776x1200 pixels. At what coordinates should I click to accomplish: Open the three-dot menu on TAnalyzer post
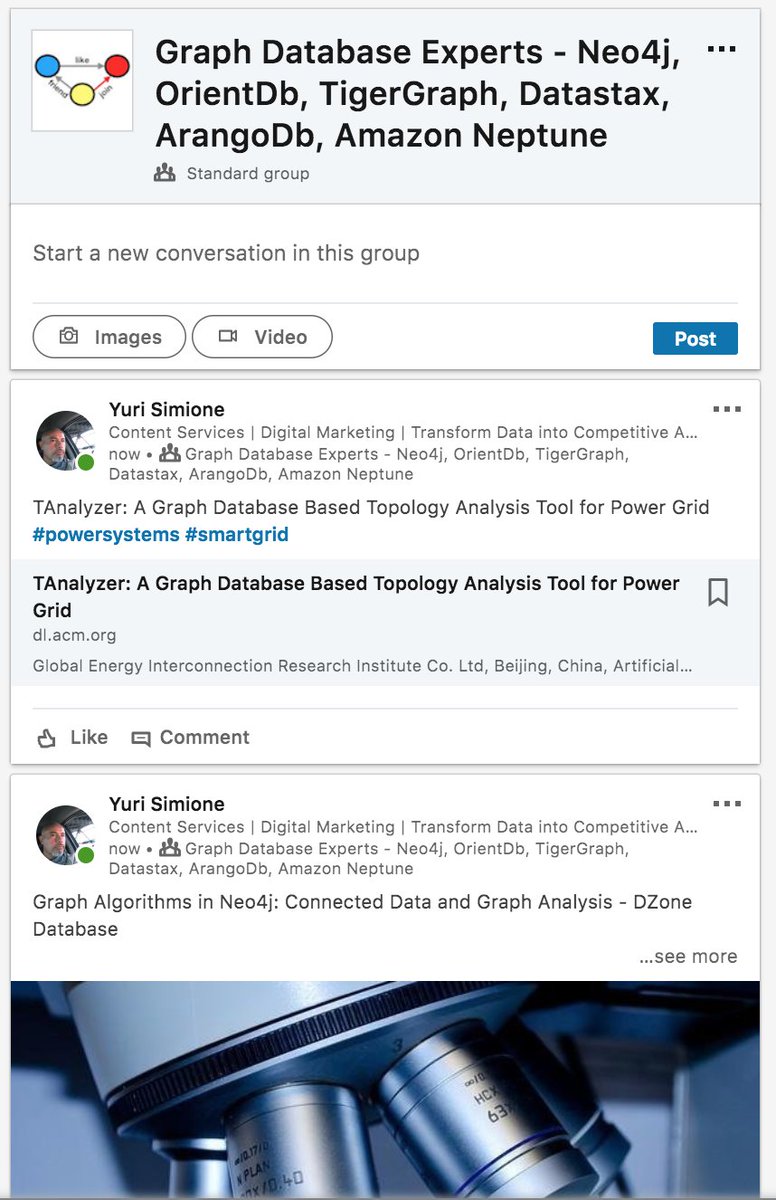[727, 409]
